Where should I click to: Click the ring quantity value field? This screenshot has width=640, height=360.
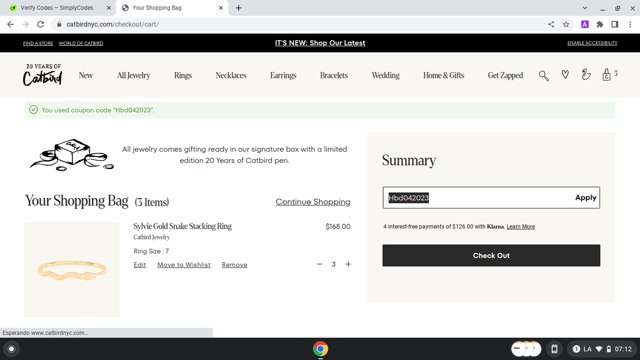333,264
